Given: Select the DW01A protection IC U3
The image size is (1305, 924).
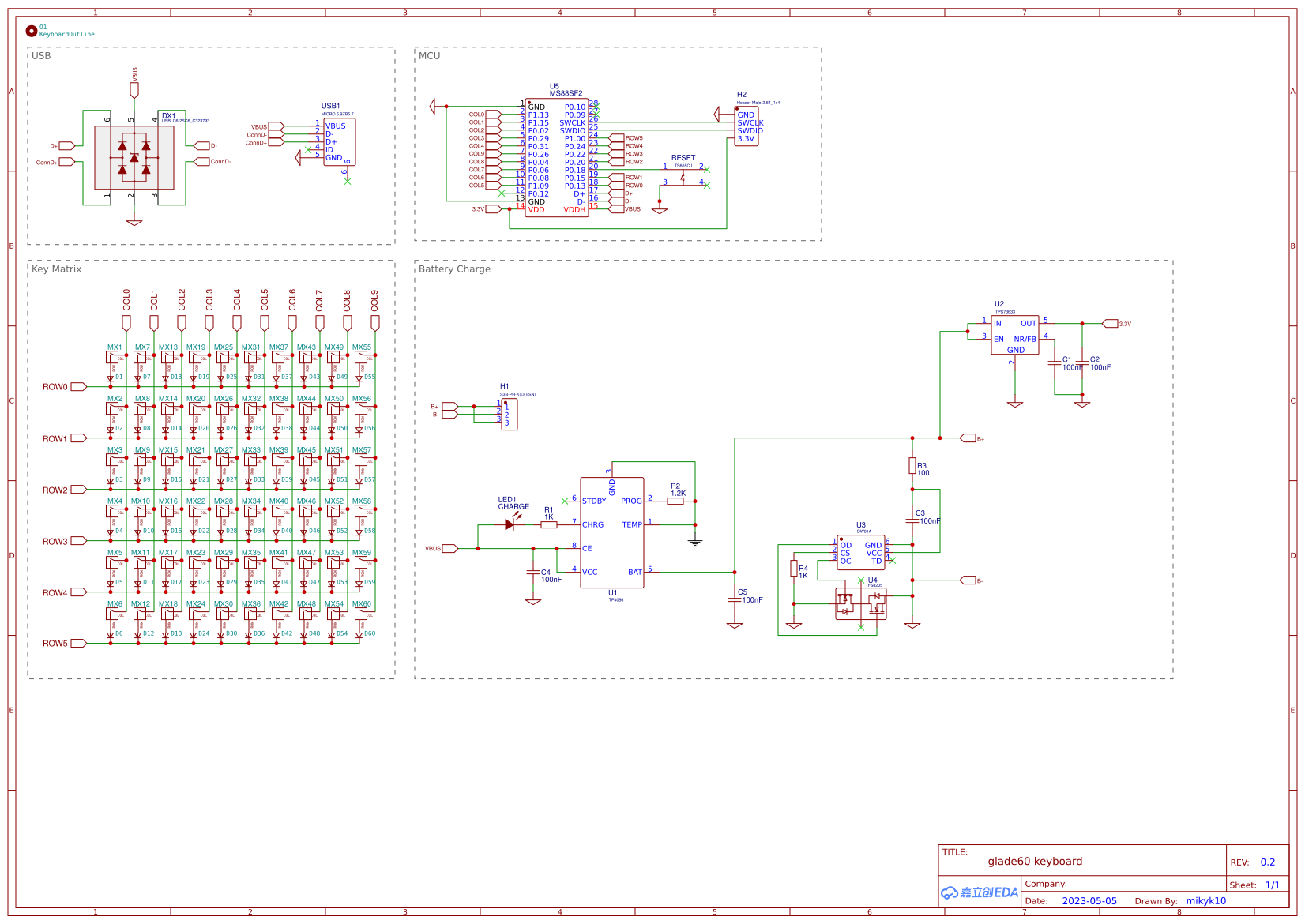Looking at the screenshot, I should tap(861, 553).
